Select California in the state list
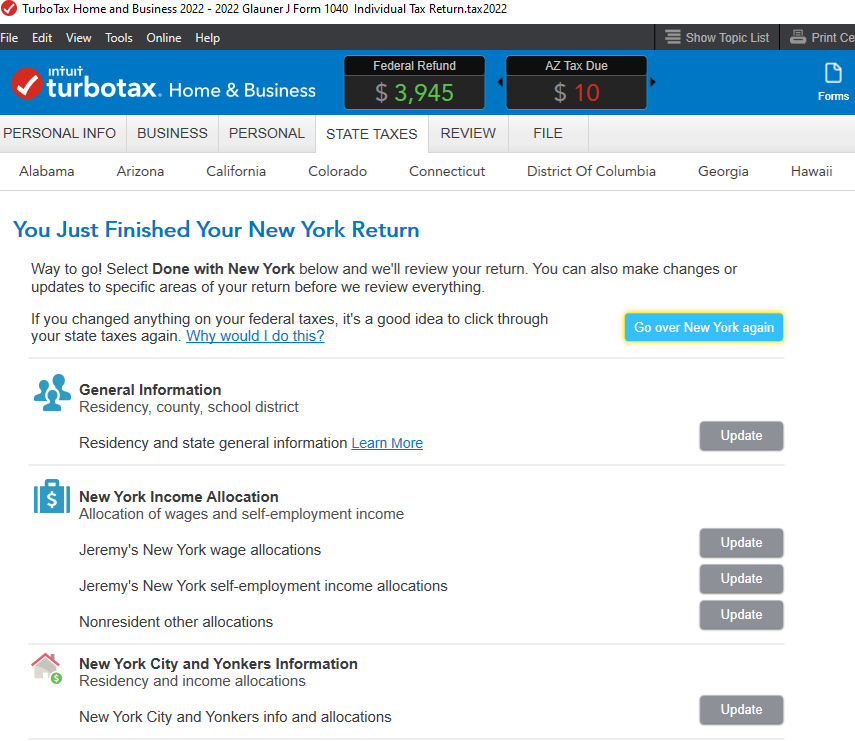Screen dimensions: 855x741 click(x=236, y=171)
